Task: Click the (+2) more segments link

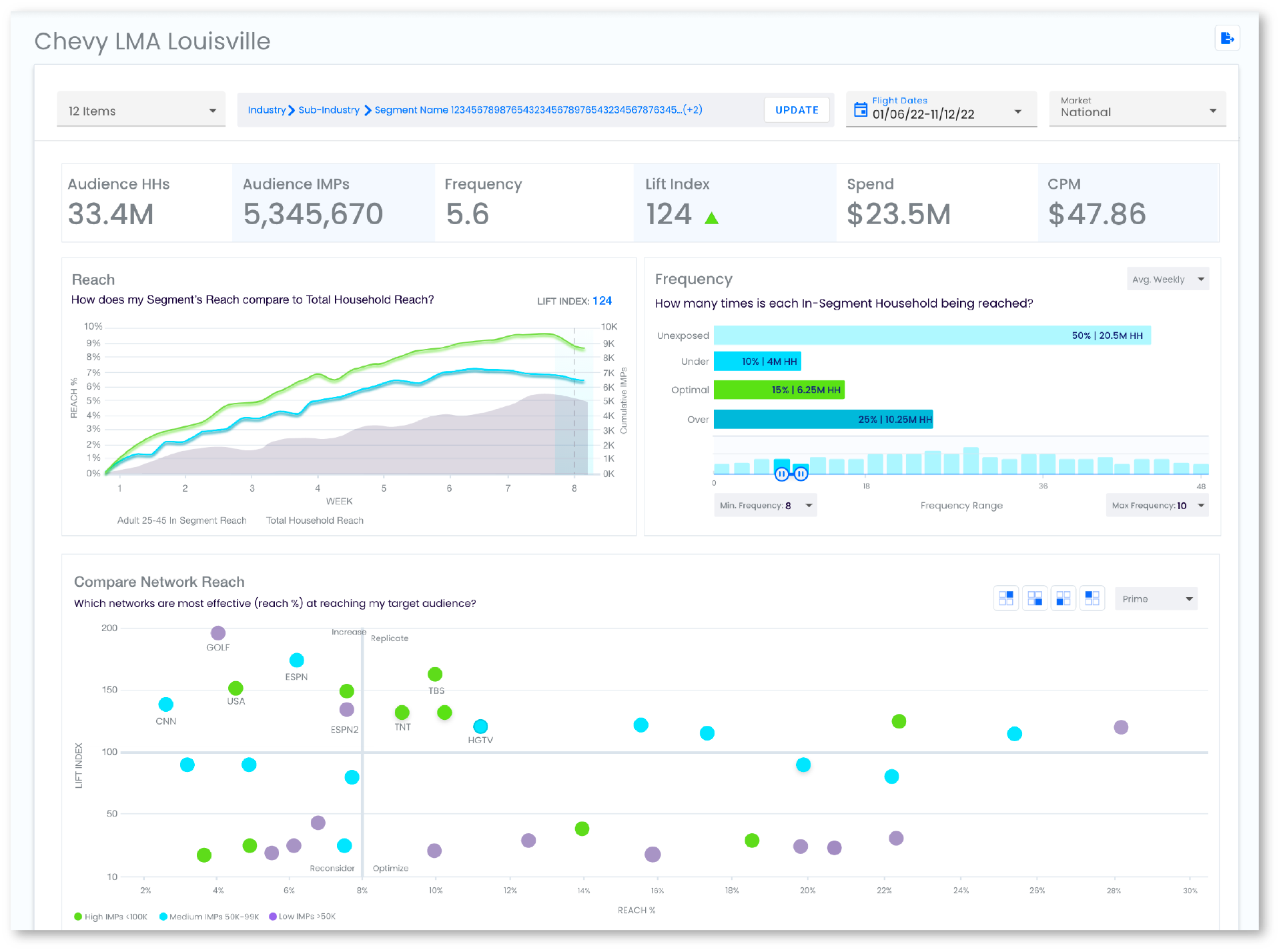Action: pyautogui.click(x=693, y=110)
